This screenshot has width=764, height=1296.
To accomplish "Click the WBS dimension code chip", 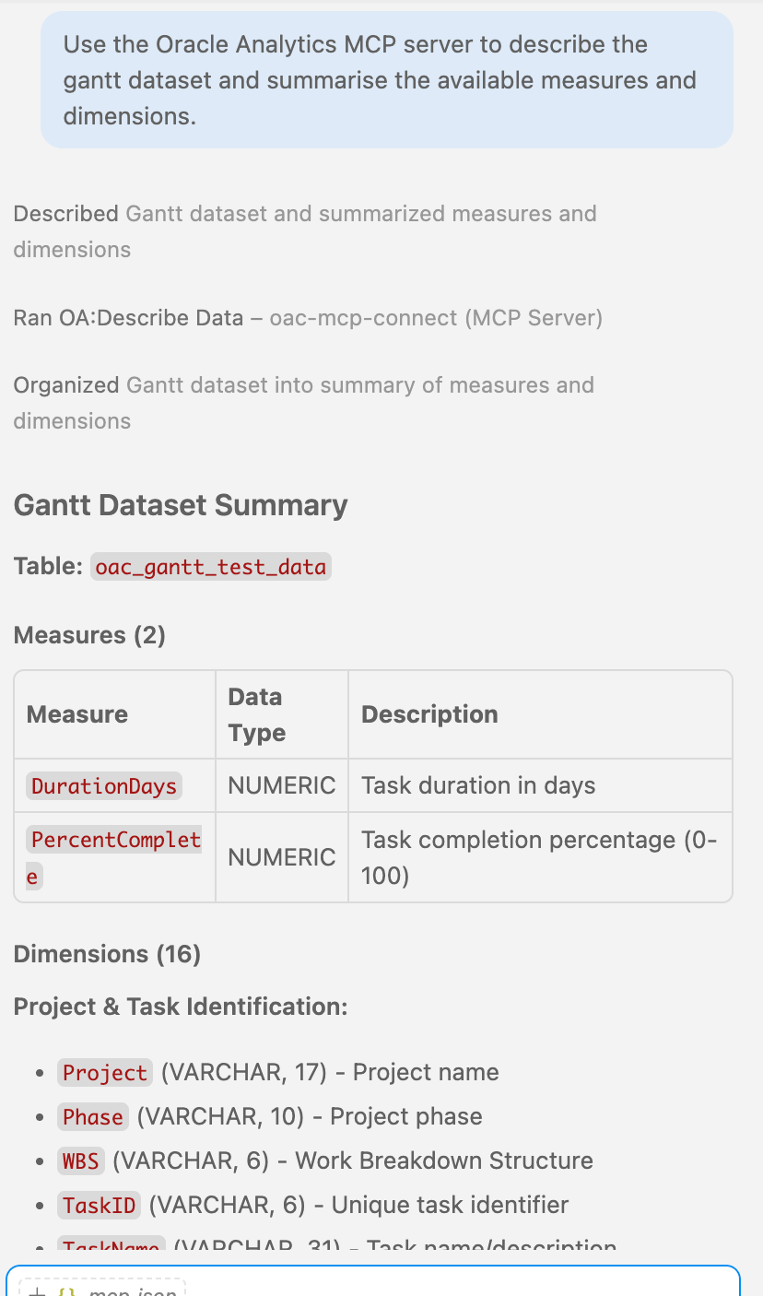I will click(x=81, y=1161).
